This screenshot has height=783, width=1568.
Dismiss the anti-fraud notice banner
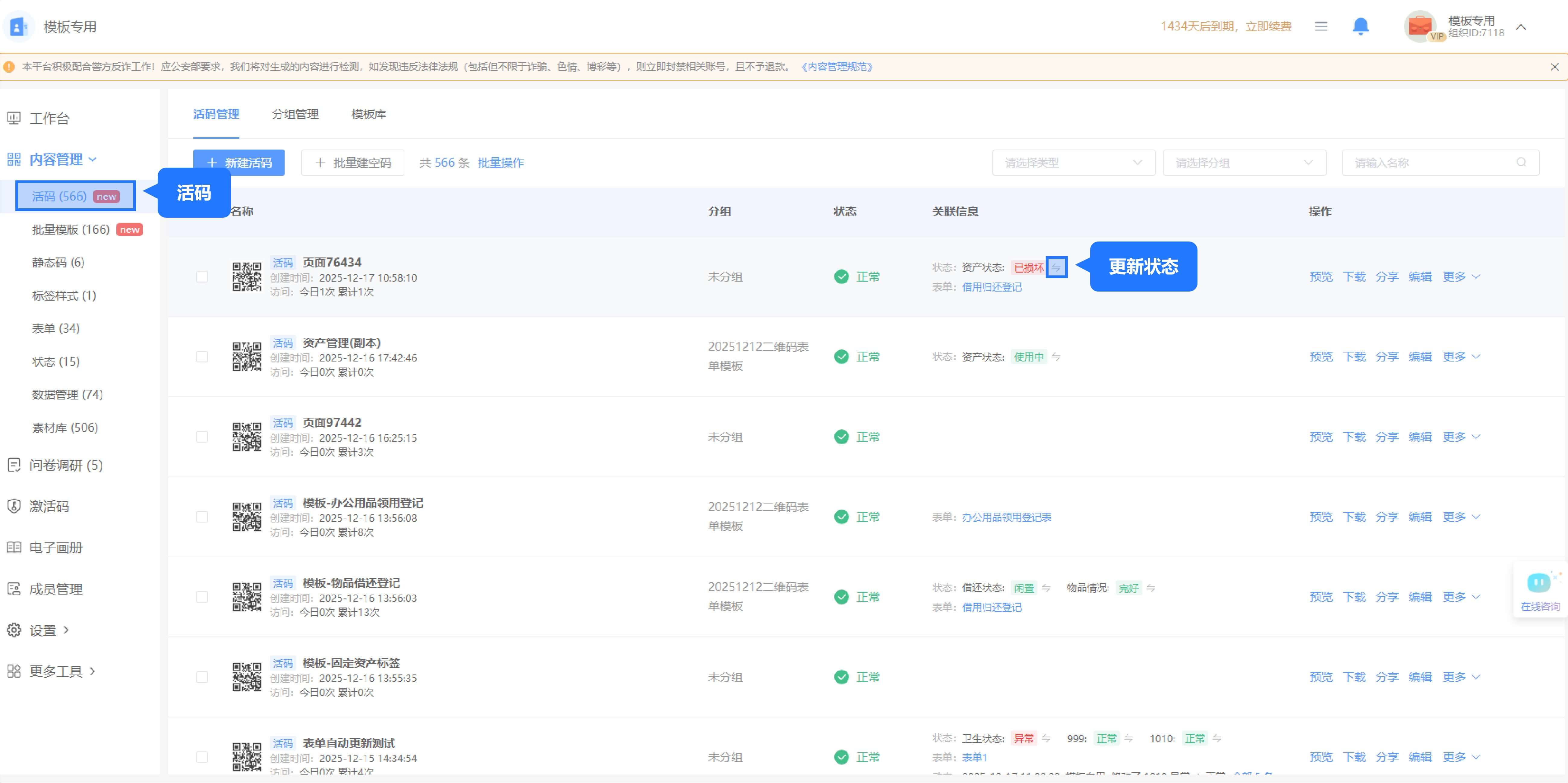click(x=1554, y=67)
